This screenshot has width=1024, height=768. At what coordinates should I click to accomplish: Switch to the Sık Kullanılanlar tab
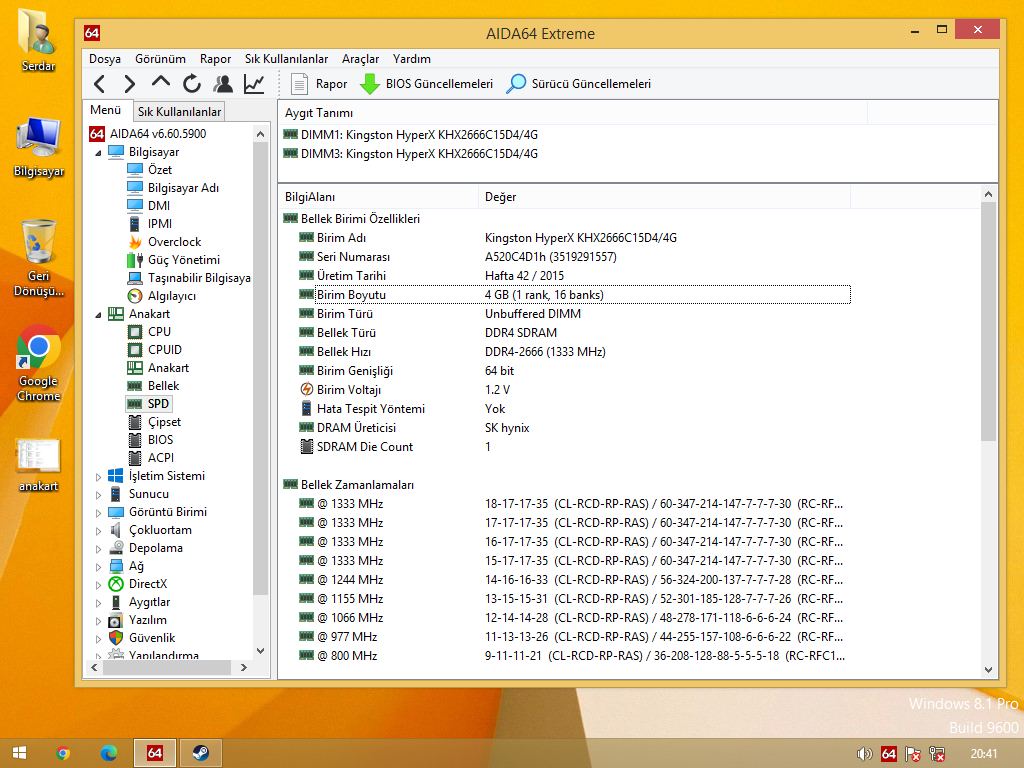179,112
